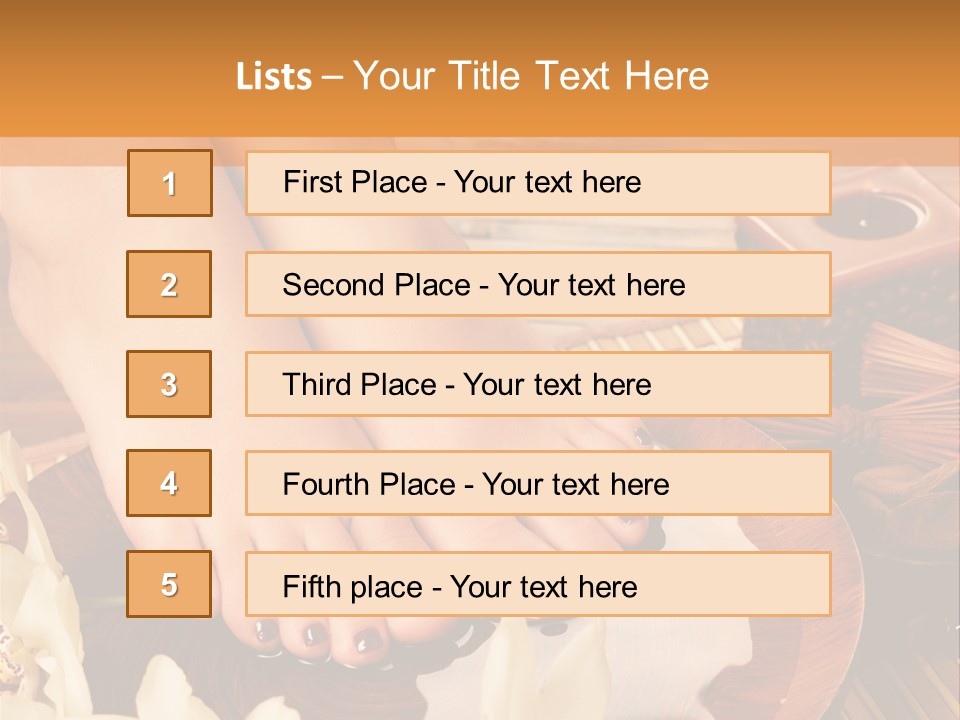This screenshot has height=720, width=960.
Task: Select the "Your Title Text Here" title text
Action: coord(531,77)
